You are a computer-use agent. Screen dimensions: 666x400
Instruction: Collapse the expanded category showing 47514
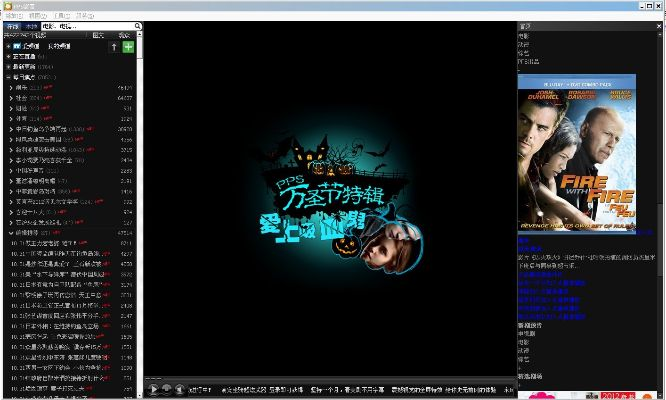pos(11,233)
